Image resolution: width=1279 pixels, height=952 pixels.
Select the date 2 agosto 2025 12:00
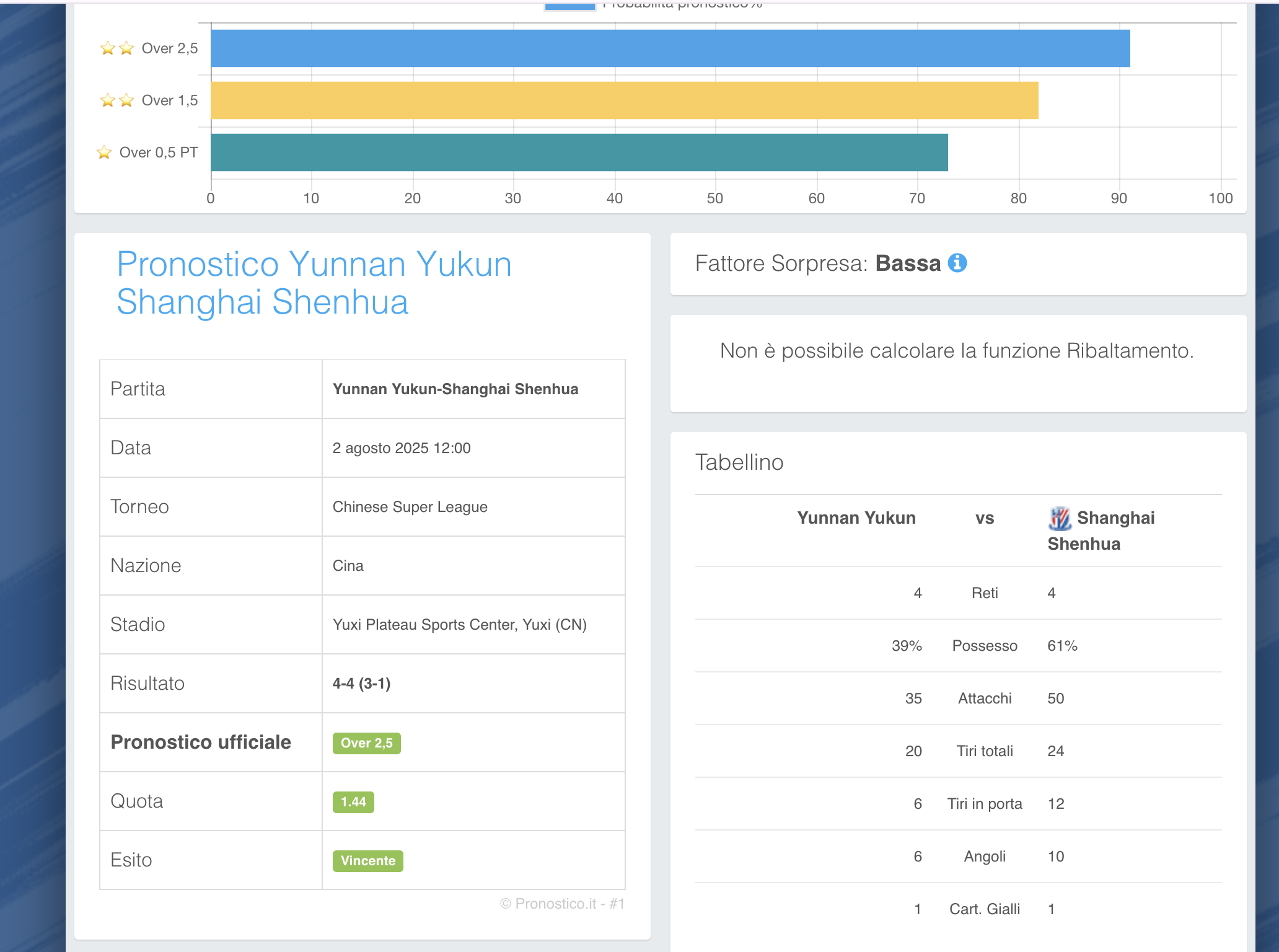click(402, 448)
